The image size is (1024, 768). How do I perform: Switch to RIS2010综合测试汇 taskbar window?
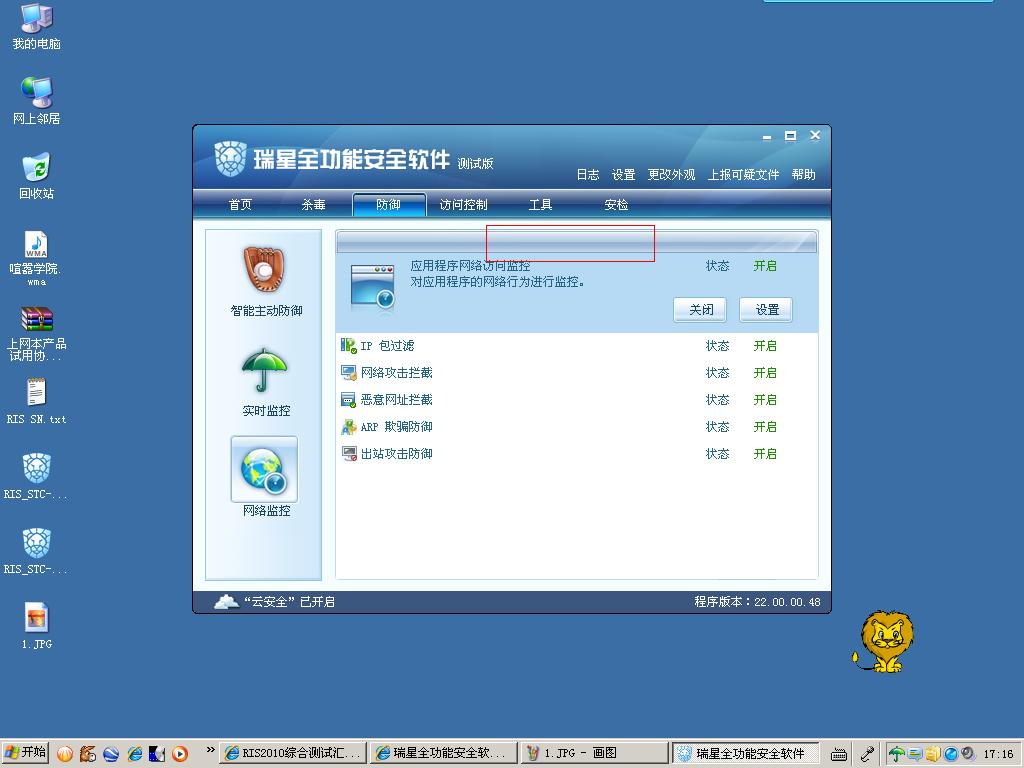(293, 753)
